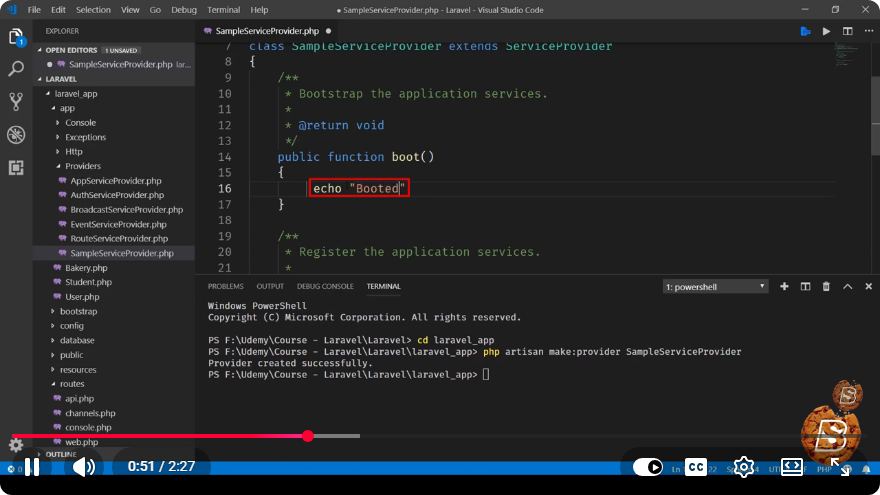Open the powershell terminal selector dropdown

coord(715,287)
